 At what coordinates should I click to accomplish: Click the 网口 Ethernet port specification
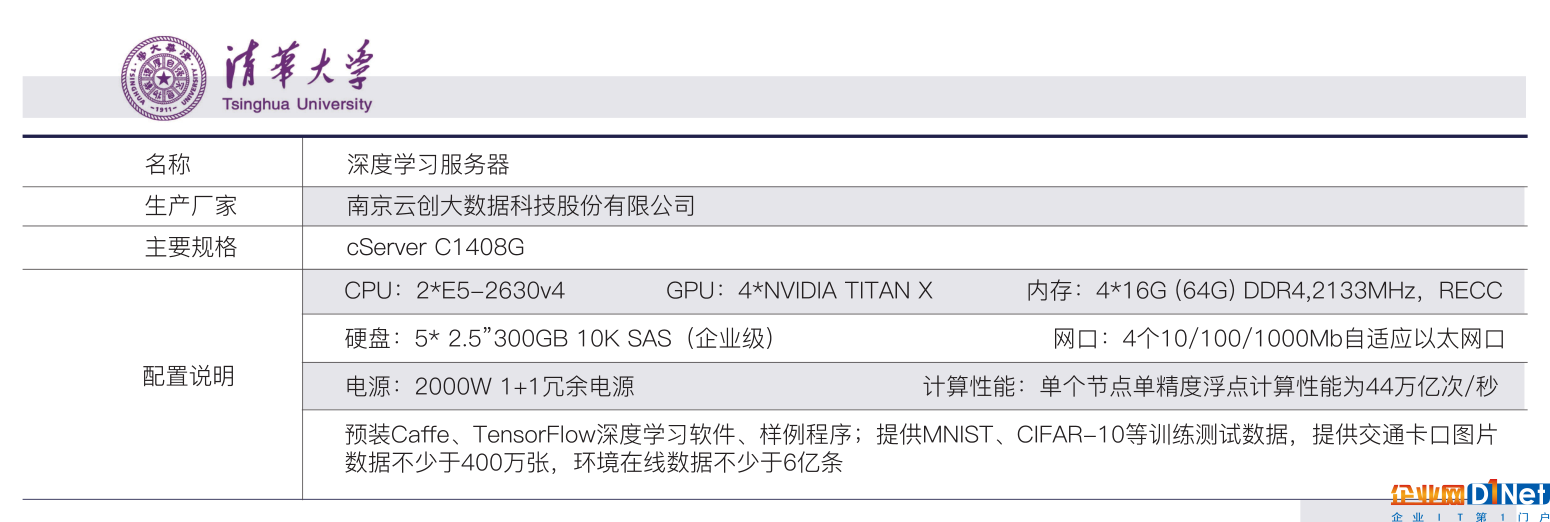coord(1279,339)
